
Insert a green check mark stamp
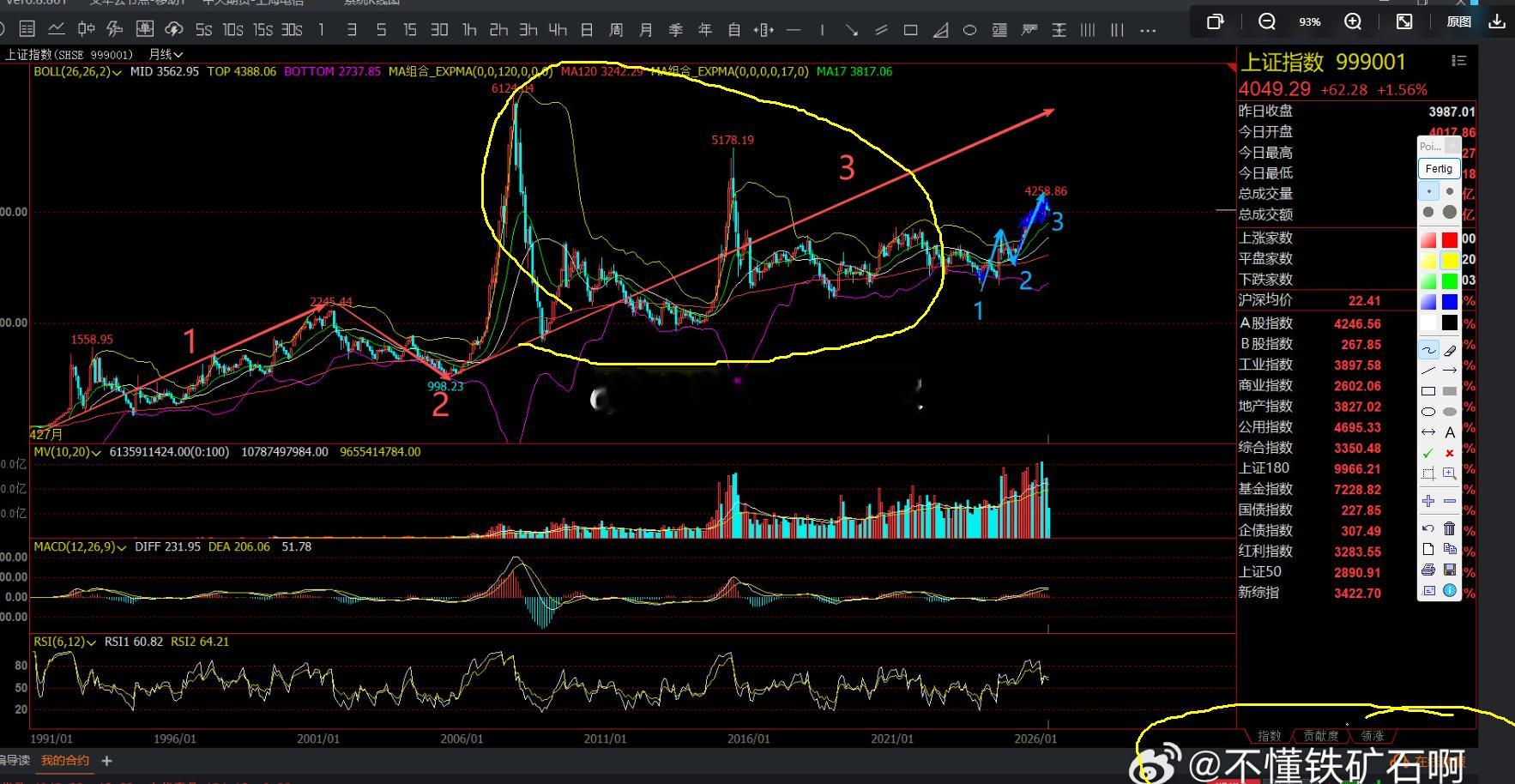1428,453
